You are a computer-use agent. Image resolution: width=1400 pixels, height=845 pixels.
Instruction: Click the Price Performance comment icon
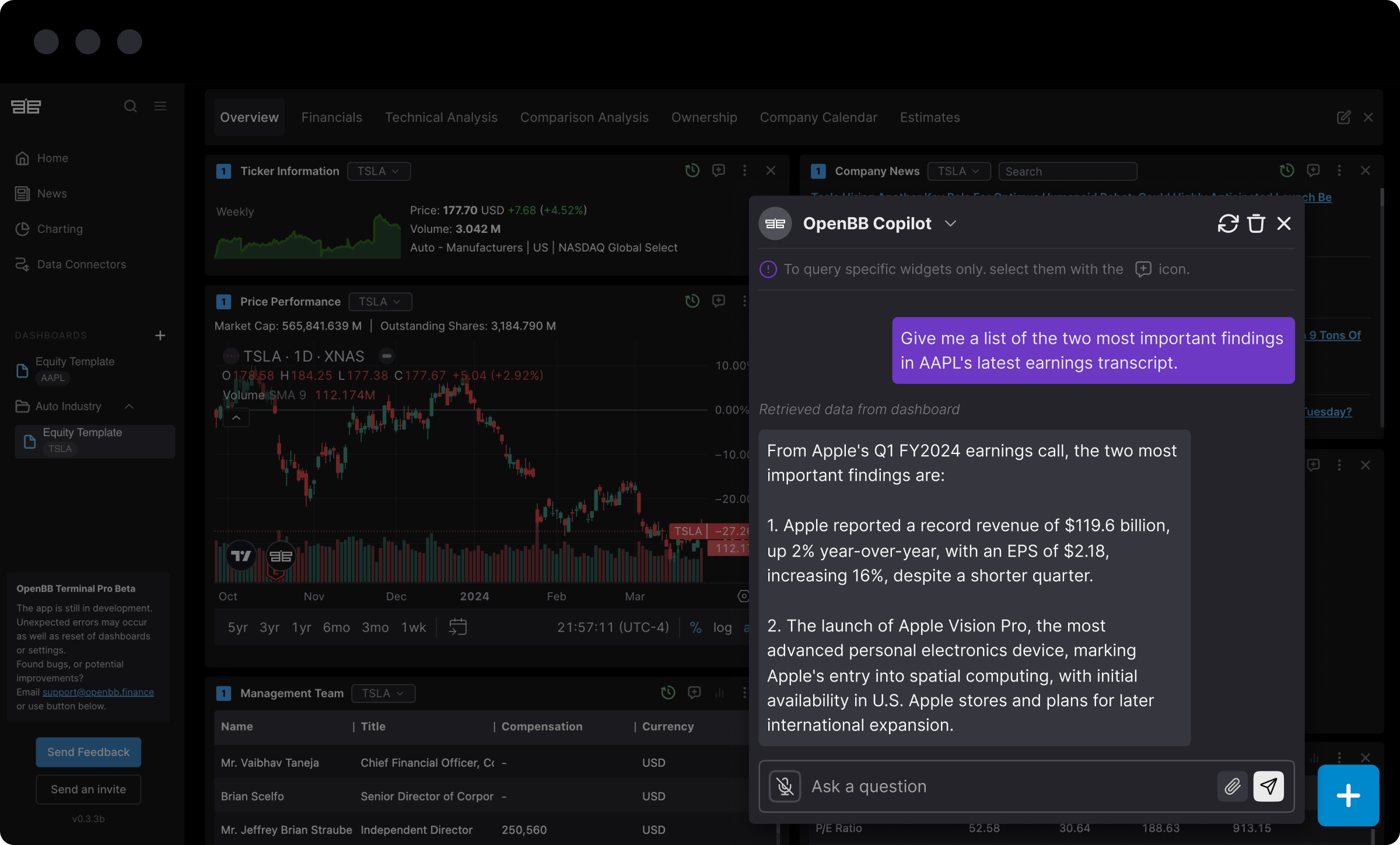coord(718,300)
